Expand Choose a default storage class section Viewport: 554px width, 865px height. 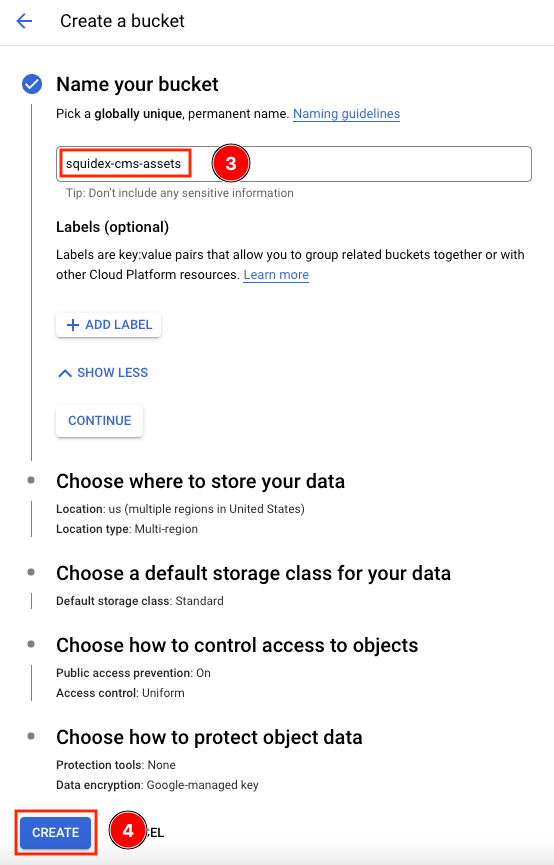click(253, 573)
